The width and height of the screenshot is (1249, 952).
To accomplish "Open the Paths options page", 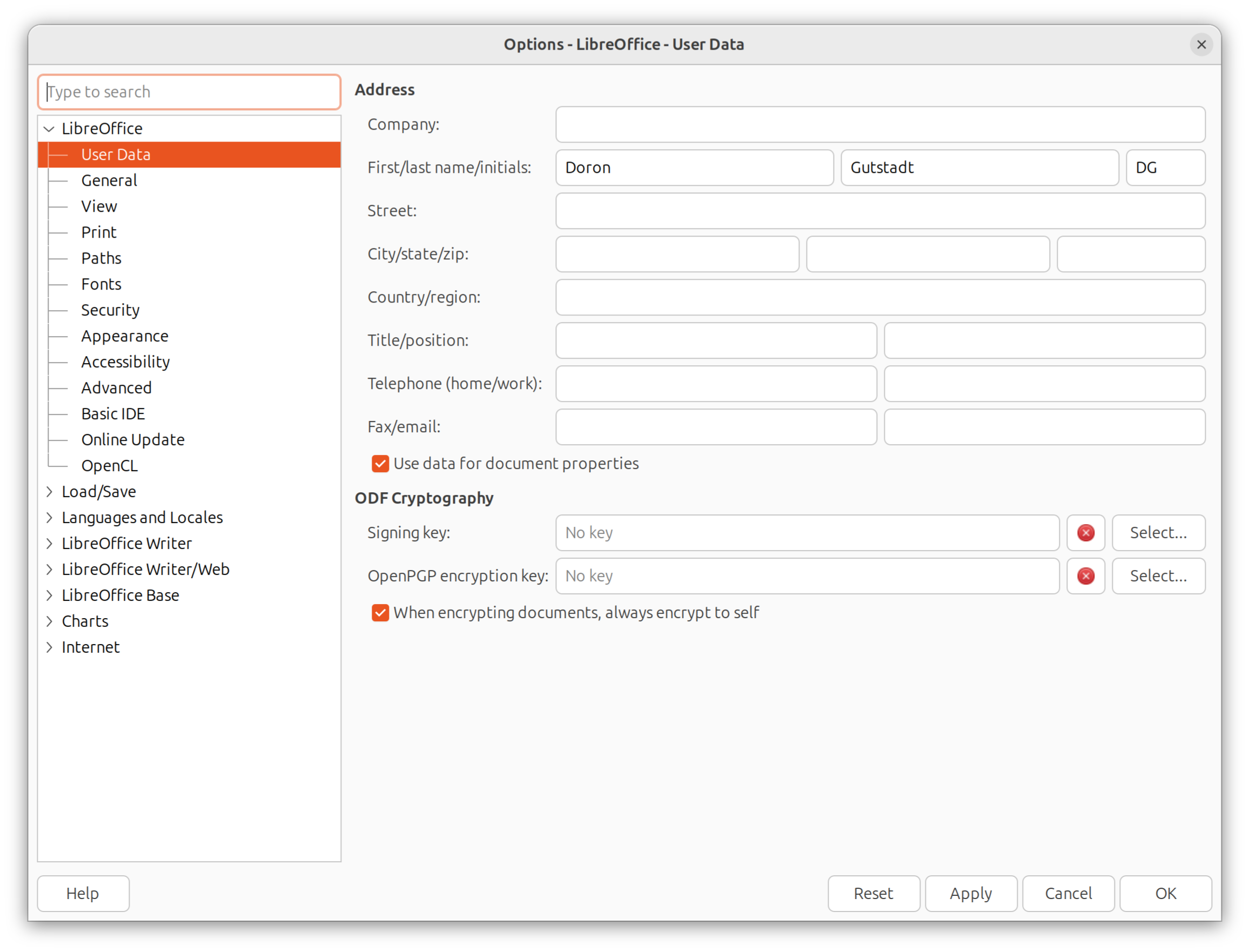I will (101, 258).
